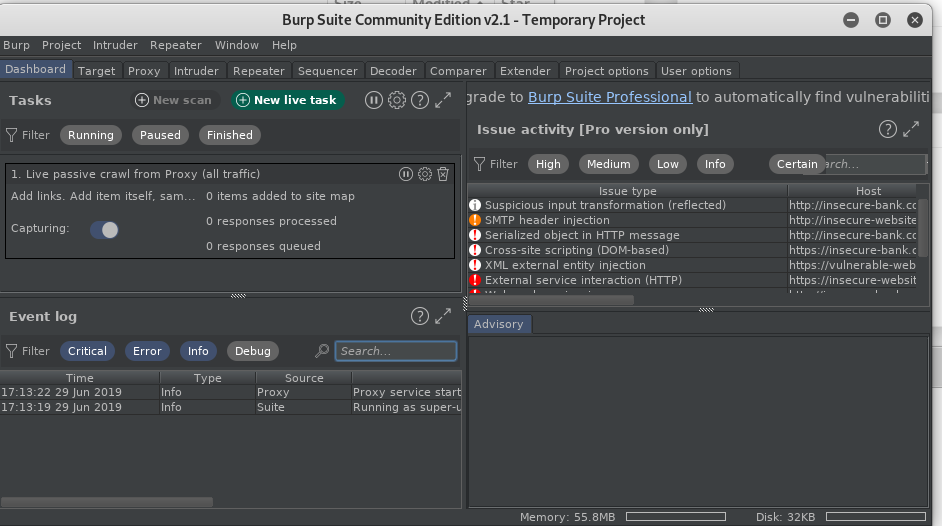Click the Memory usage bar
This screenshot has width=942, height=526.
[x=676, y=516]
